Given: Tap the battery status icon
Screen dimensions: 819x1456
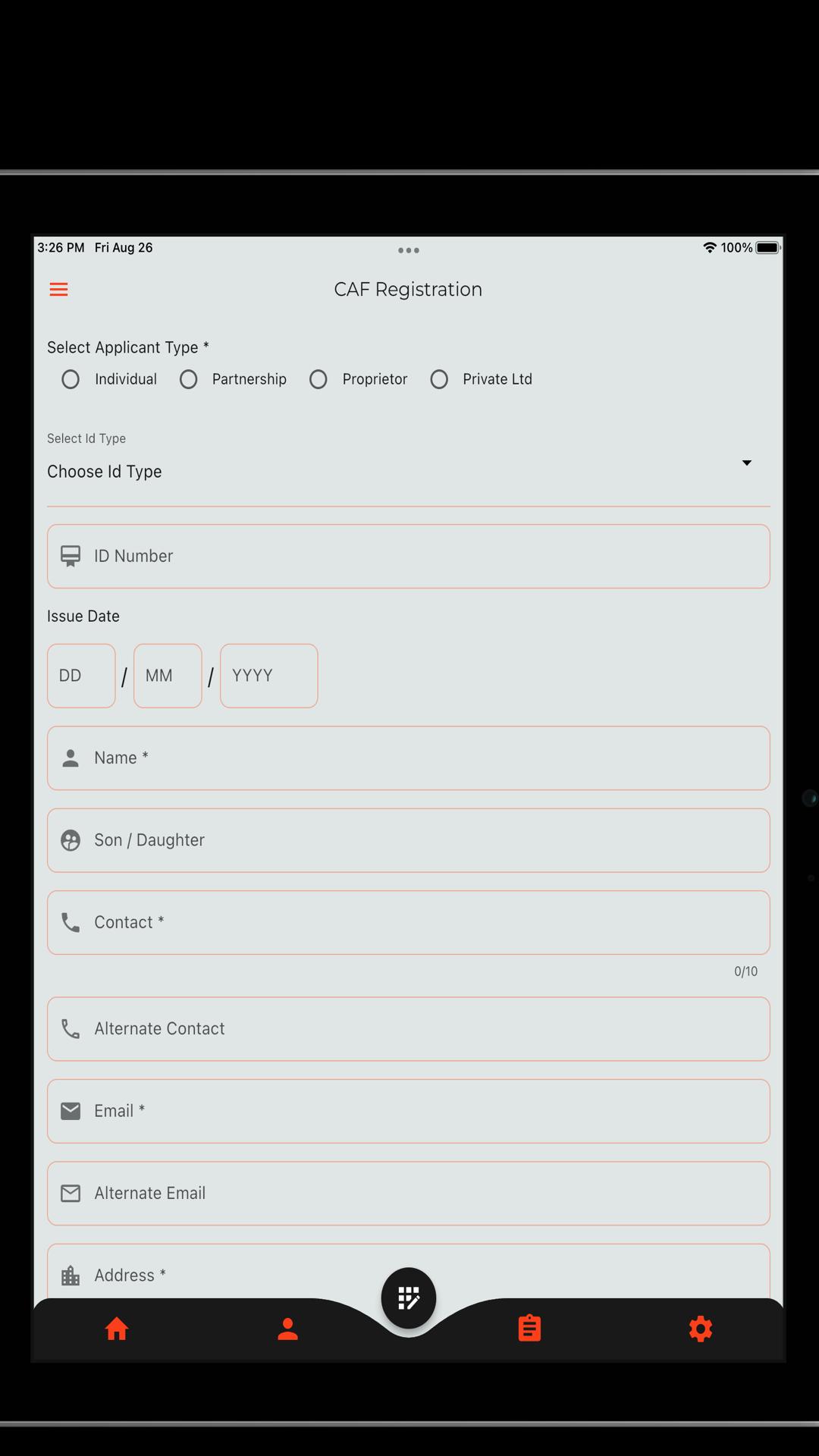Looking at the screenshot, I should pos(767,248).
